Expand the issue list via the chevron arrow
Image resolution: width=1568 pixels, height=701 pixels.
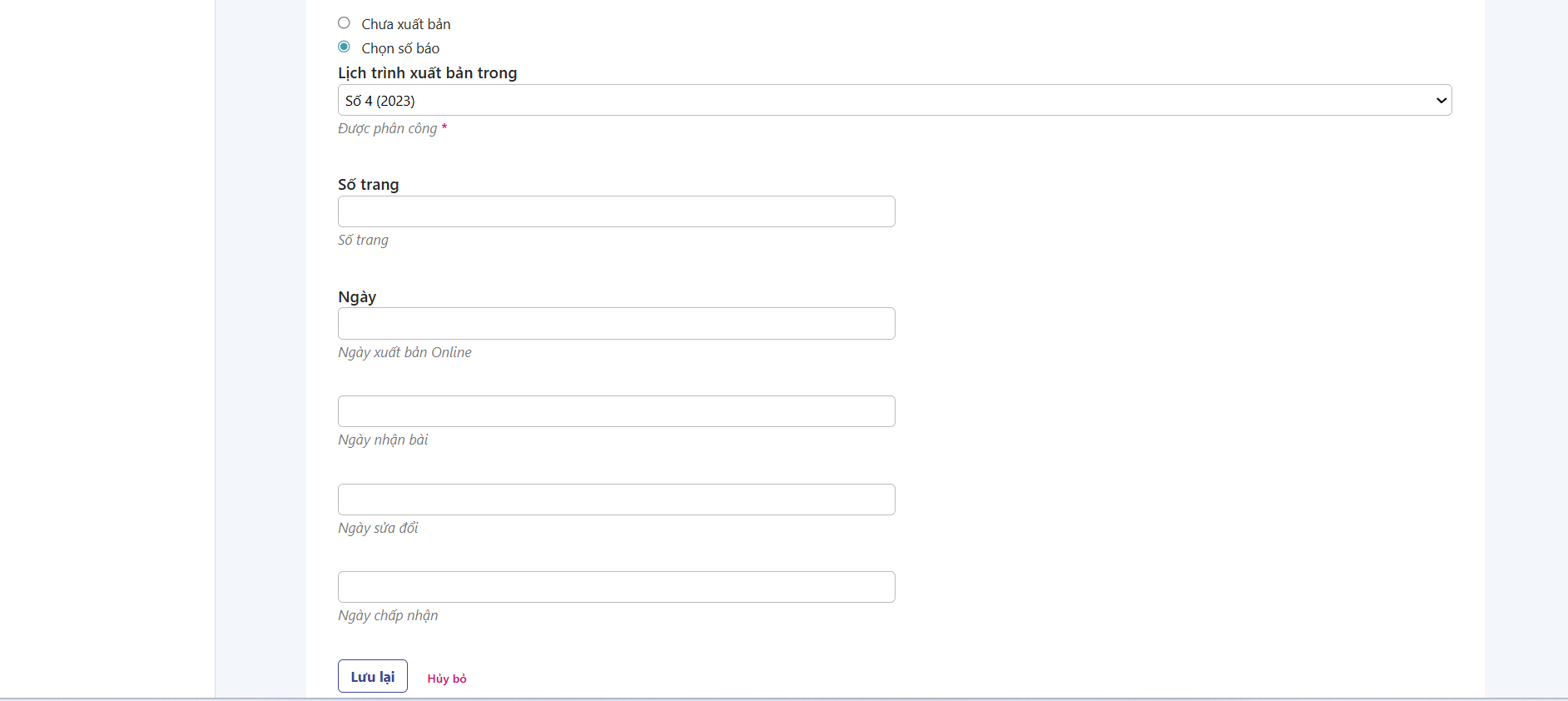click(x=1441, y=101)
